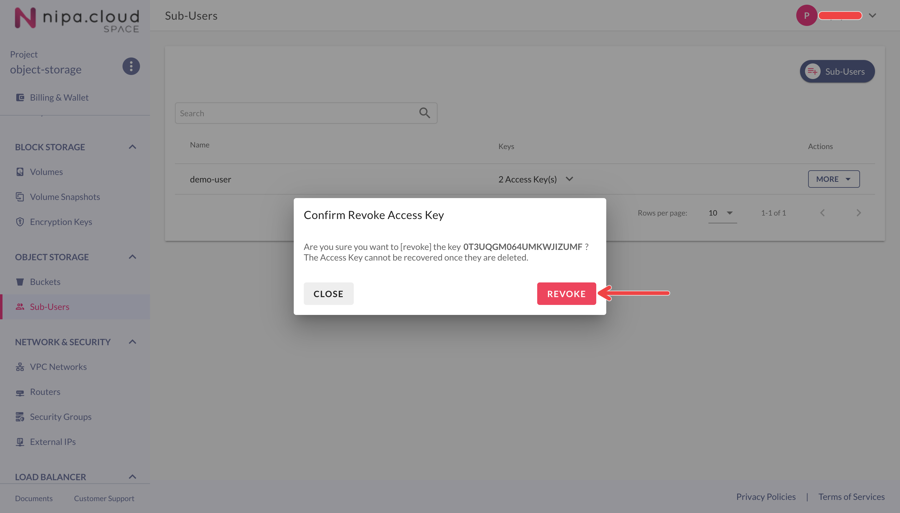This screenshot has width=900, height=513.
Task: Change the rows per page dropdown
Action: (721, 213)
